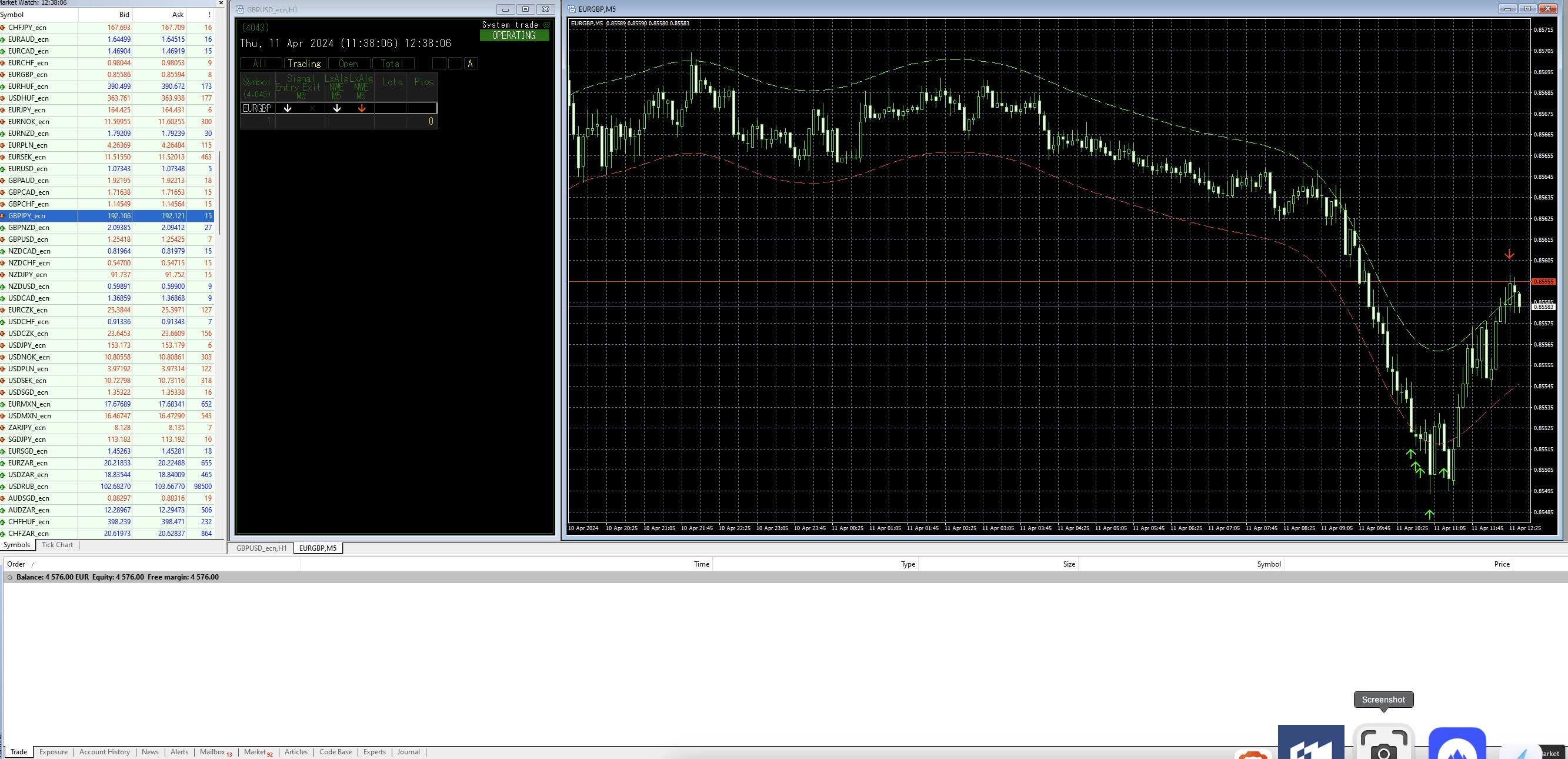1568x759 pixels.
Task: Click the Total button in trade panel
Action: pyautogui.click(x=392, y=64)
